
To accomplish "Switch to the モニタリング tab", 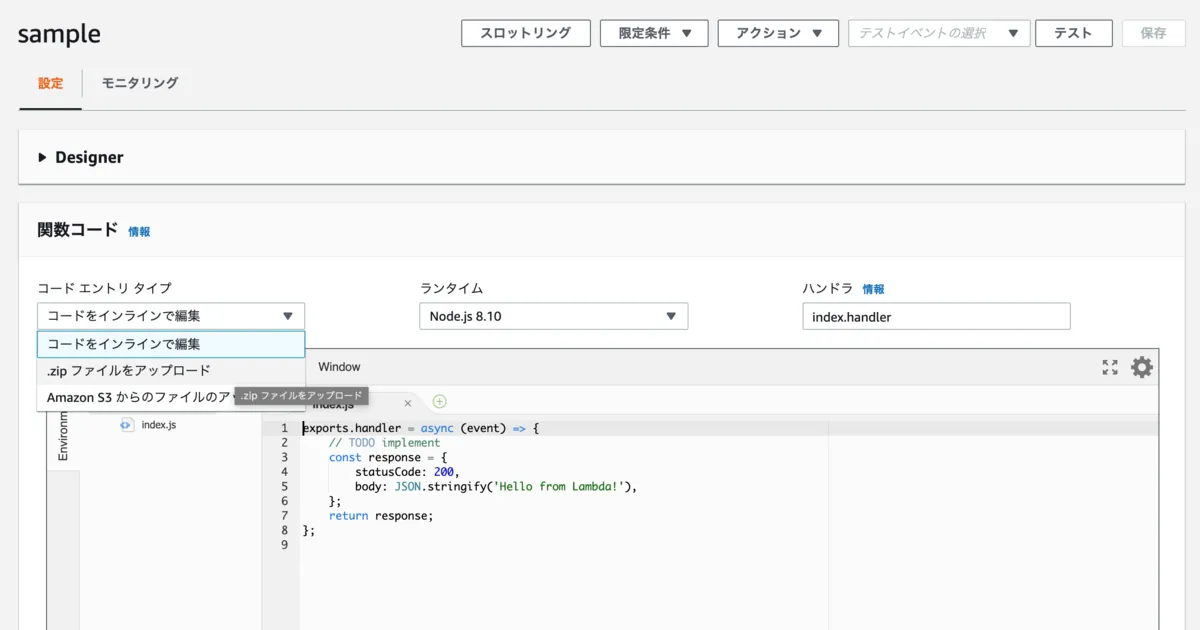I will 139,83.
